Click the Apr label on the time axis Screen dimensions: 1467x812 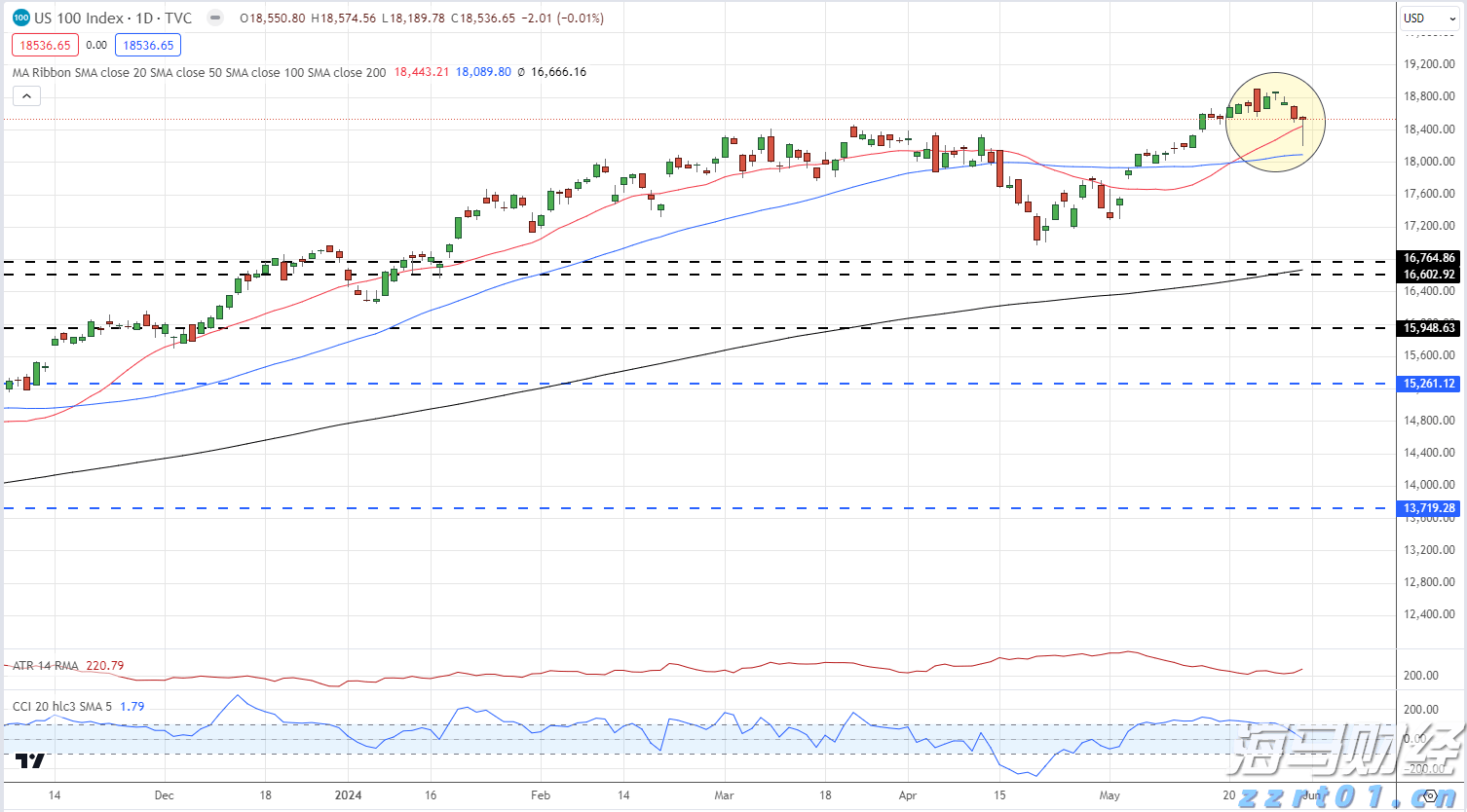click(908, 795)
